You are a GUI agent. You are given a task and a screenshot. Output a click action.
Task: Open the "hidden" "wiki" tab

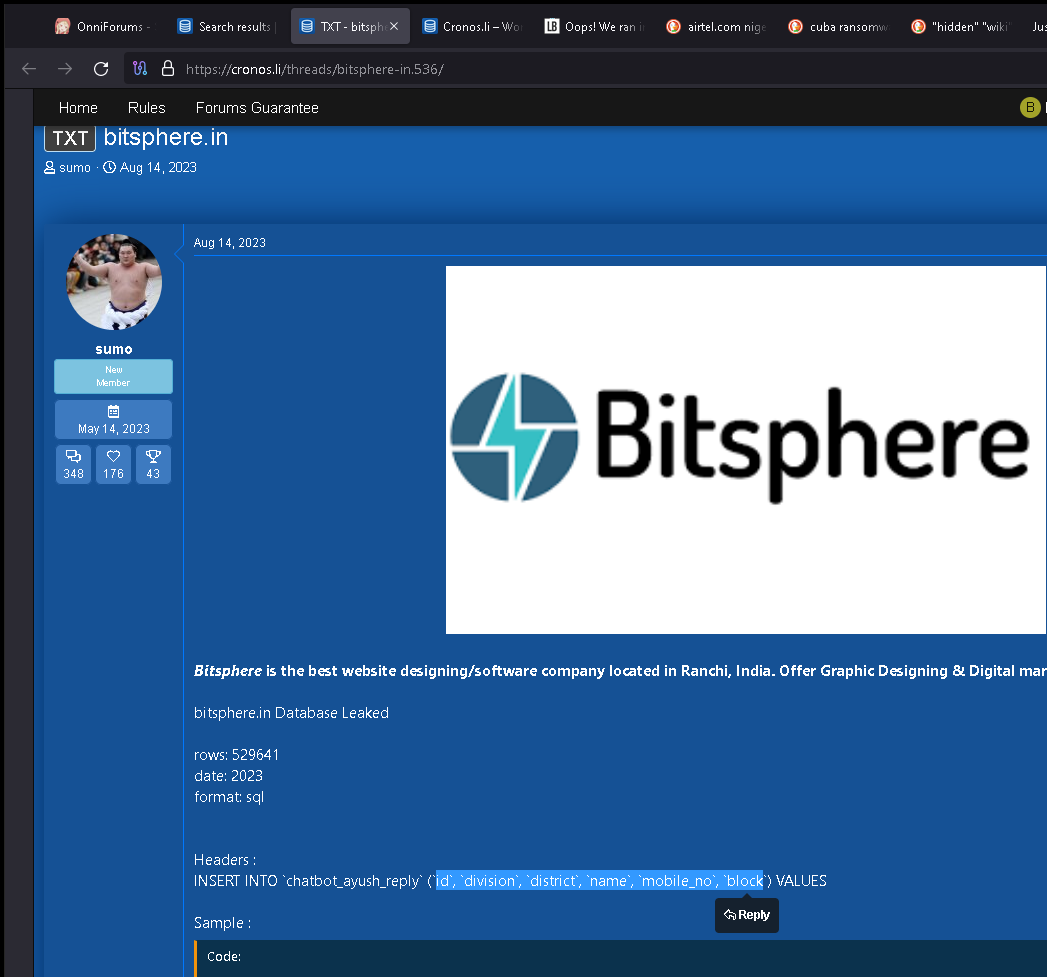961,27
